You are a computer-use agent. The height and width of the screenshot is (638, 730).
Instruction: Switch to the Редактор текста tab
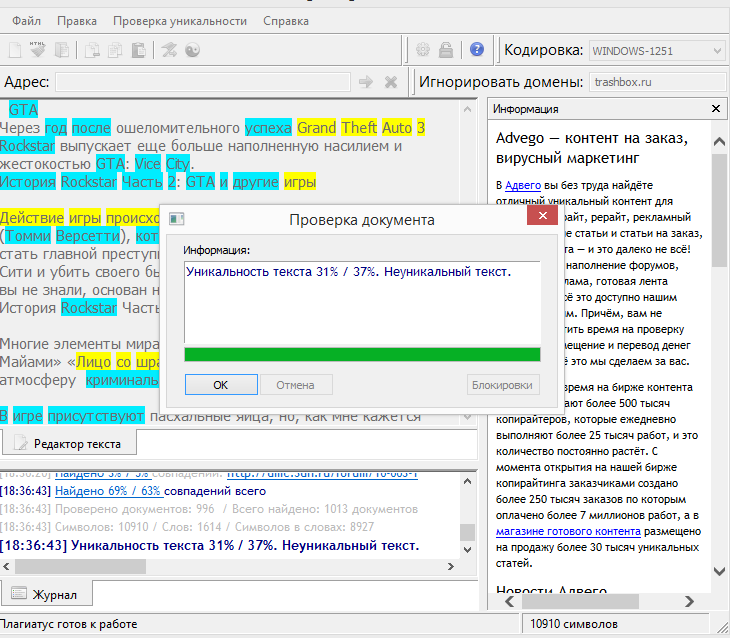(69, 443)
